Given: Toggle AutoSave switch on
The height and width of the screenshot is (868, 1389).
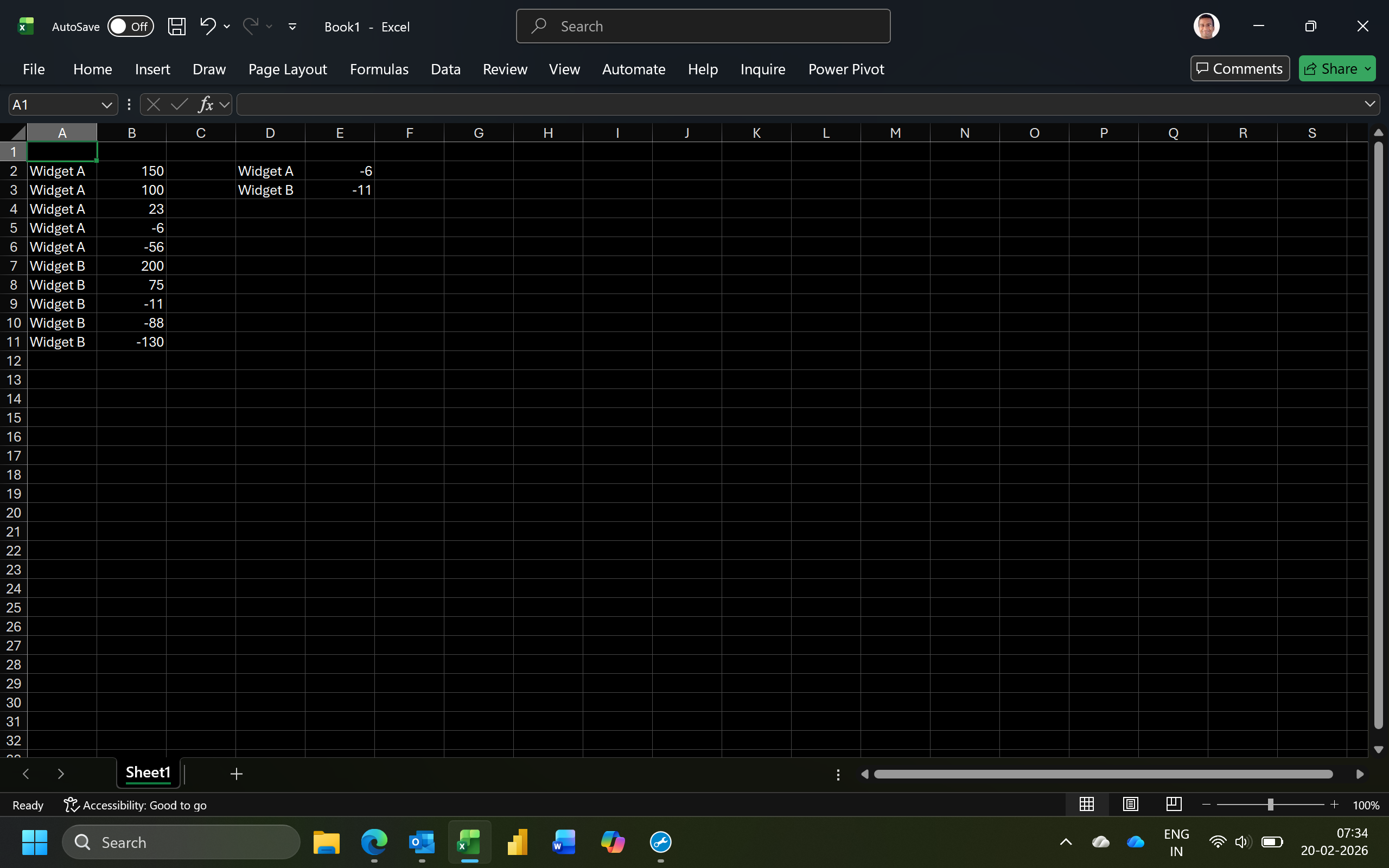Looking at the screenshot, I should [x=131, y=27].
